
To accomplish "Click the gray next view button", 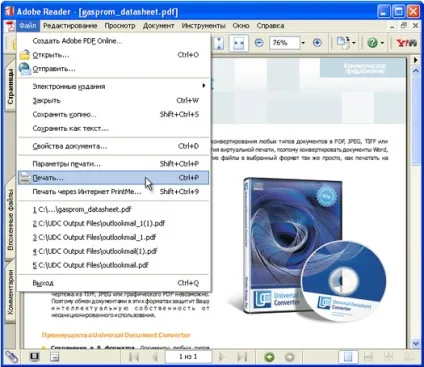I will click(x=290, y=357).
